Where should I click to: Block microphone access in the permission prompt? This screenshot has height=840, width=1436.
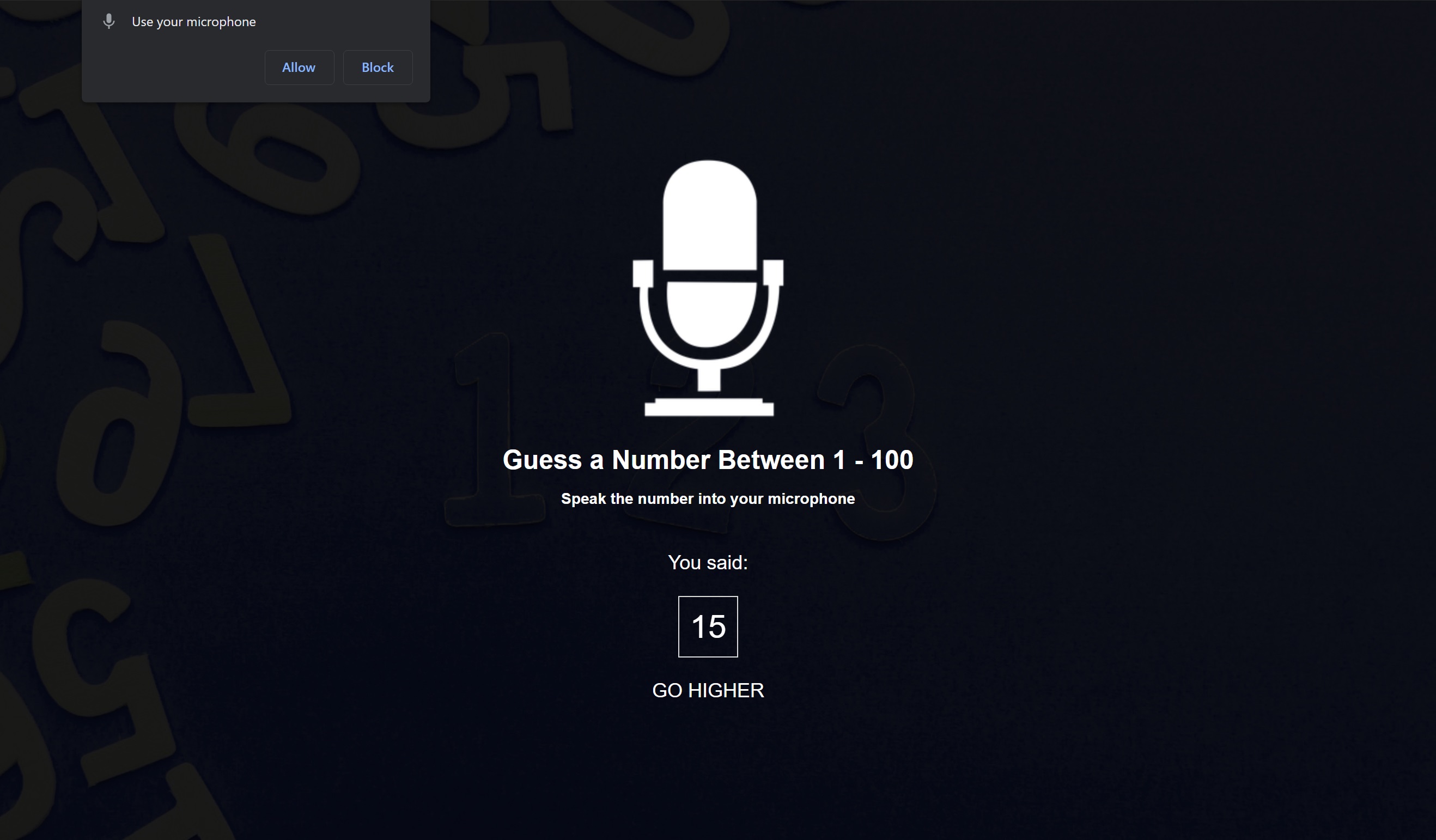pos(378,67)
